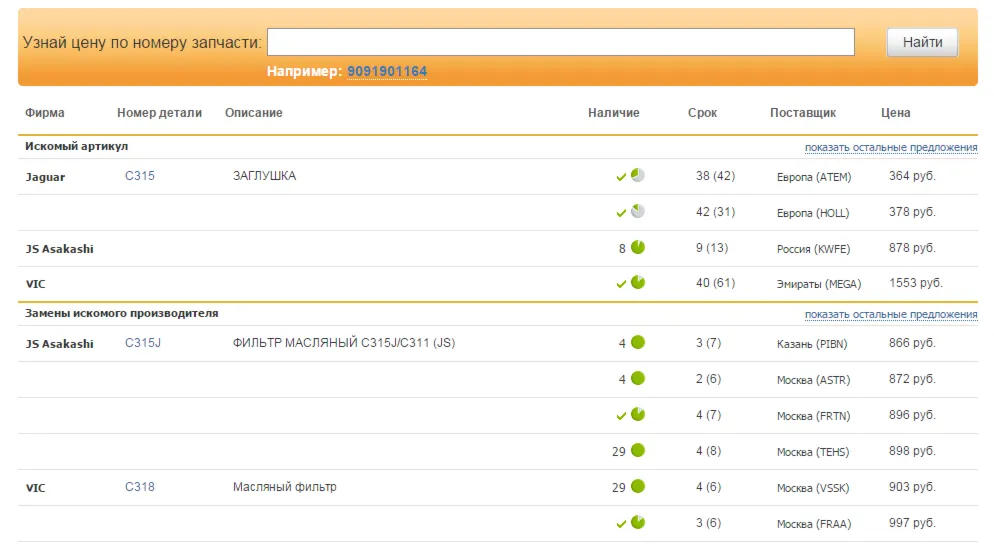Screen dimensions: 994x544
Task: Click the green circle icon in TEHS row
Action: pos(638,450)
